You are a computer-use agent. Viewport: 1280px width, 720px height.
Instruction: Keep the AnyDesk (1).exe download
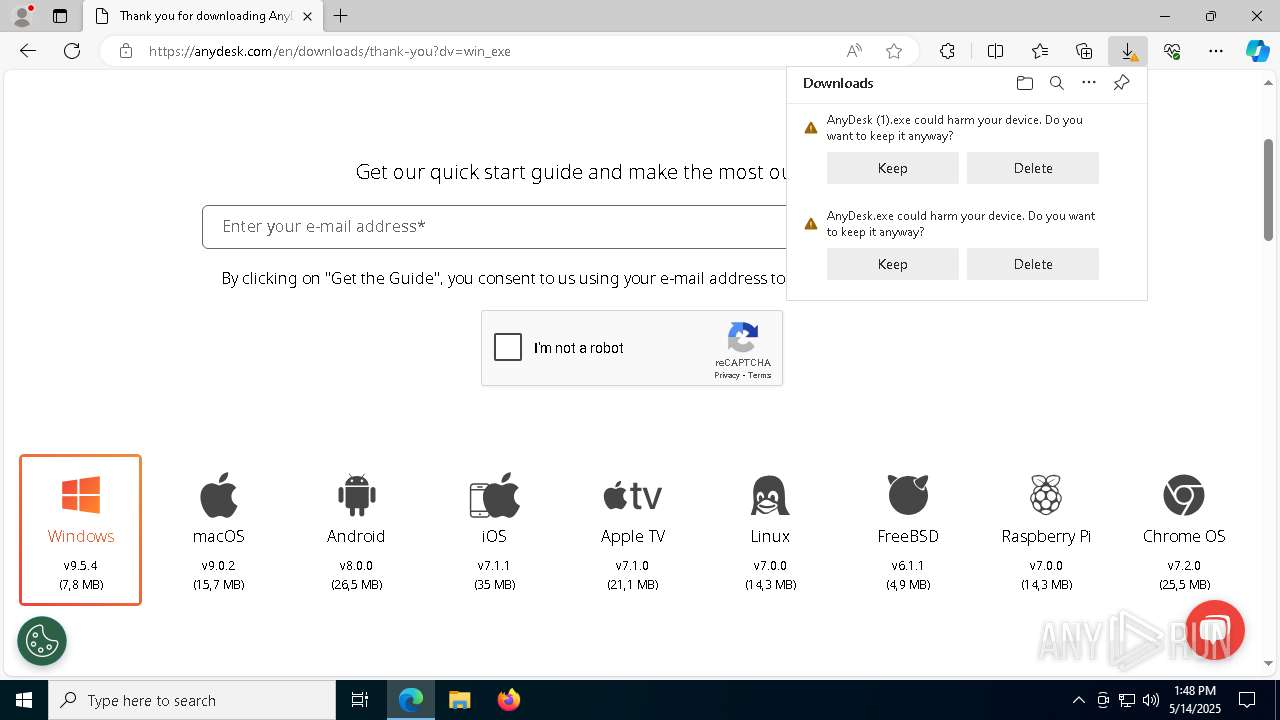pyautogui.click(x=893, y=168)
